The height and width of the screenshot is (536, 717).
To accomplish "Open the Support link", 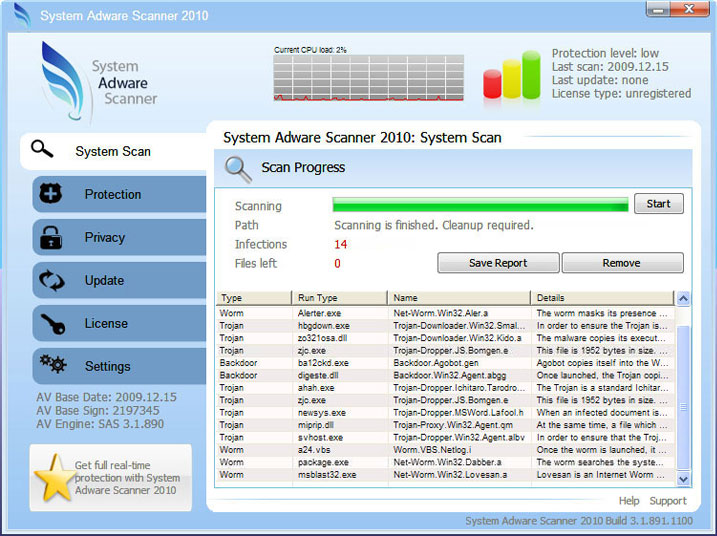I will [x=668, y=501].
